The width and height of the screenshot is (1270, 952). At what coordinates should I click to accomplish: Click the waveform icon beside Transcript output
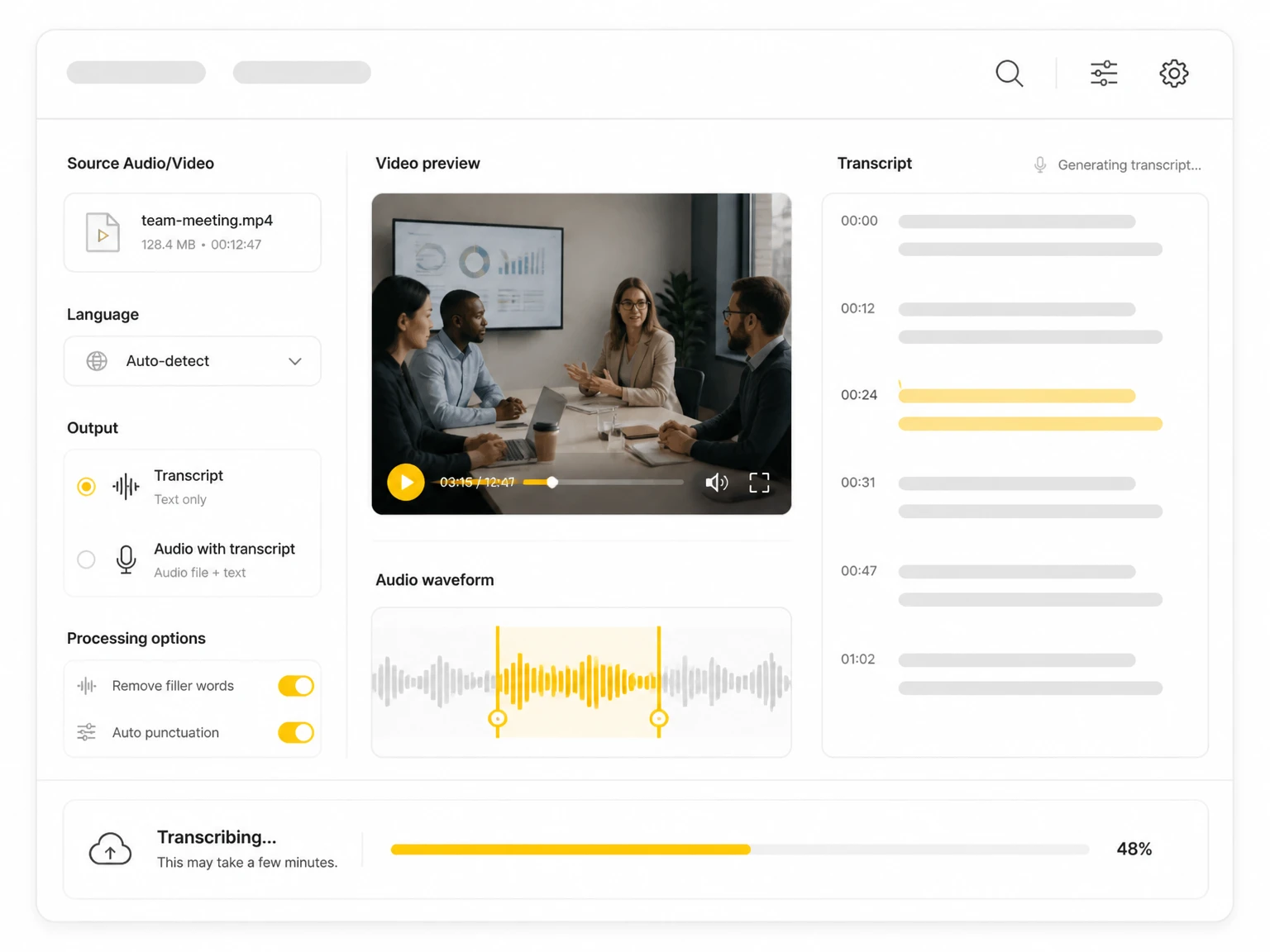point(126,487)
